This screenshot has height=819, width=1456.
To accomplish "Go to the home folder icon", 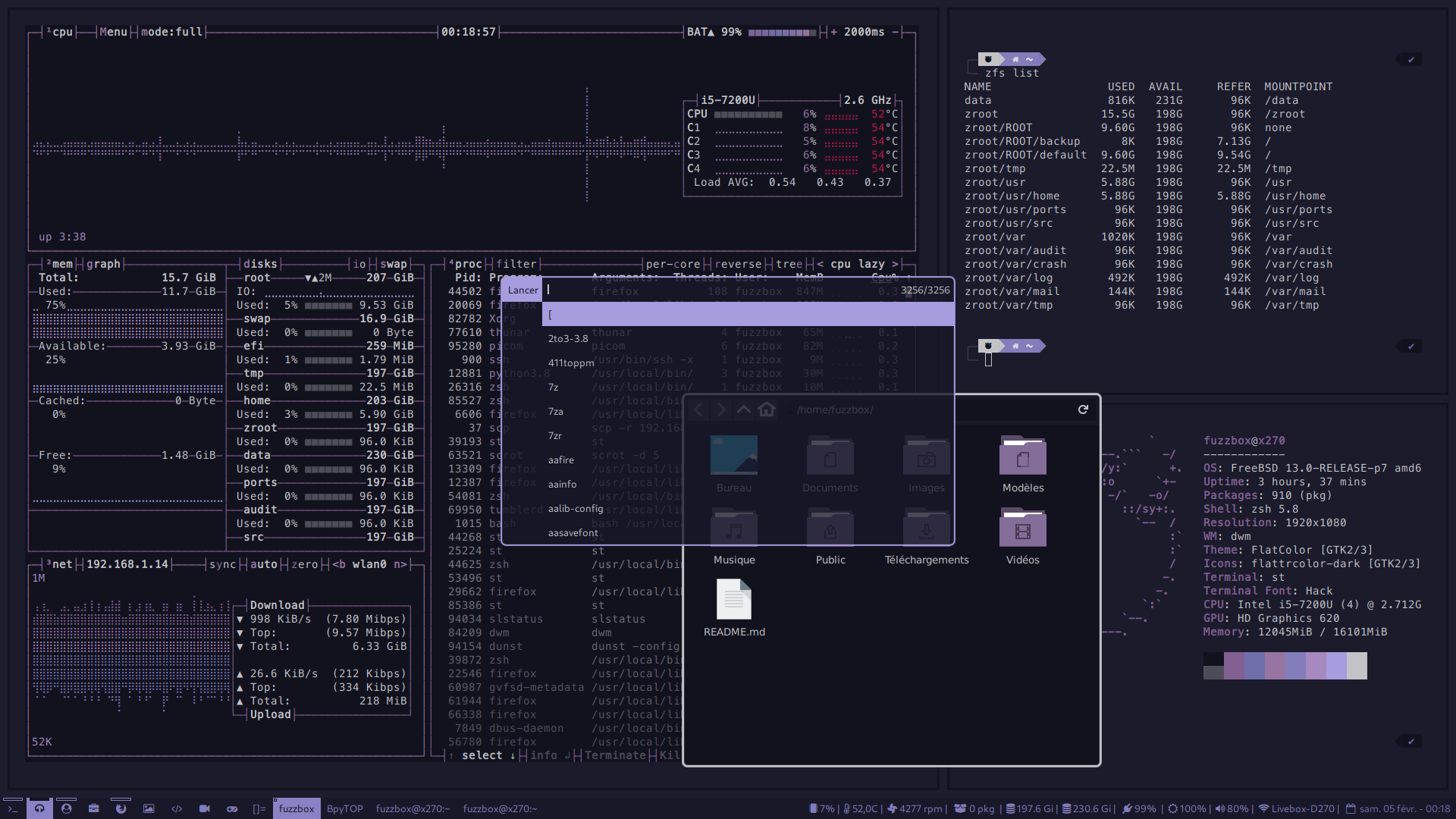I will point(767,409).
